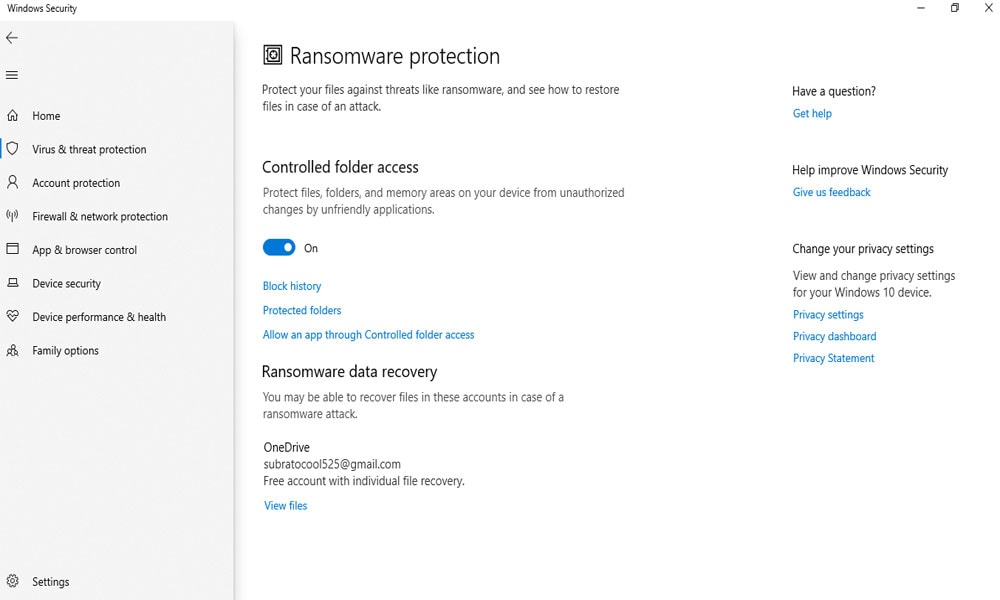Open Device performance & health
The height and width of the screenshot is (600, 1000).
coord(99,317)
